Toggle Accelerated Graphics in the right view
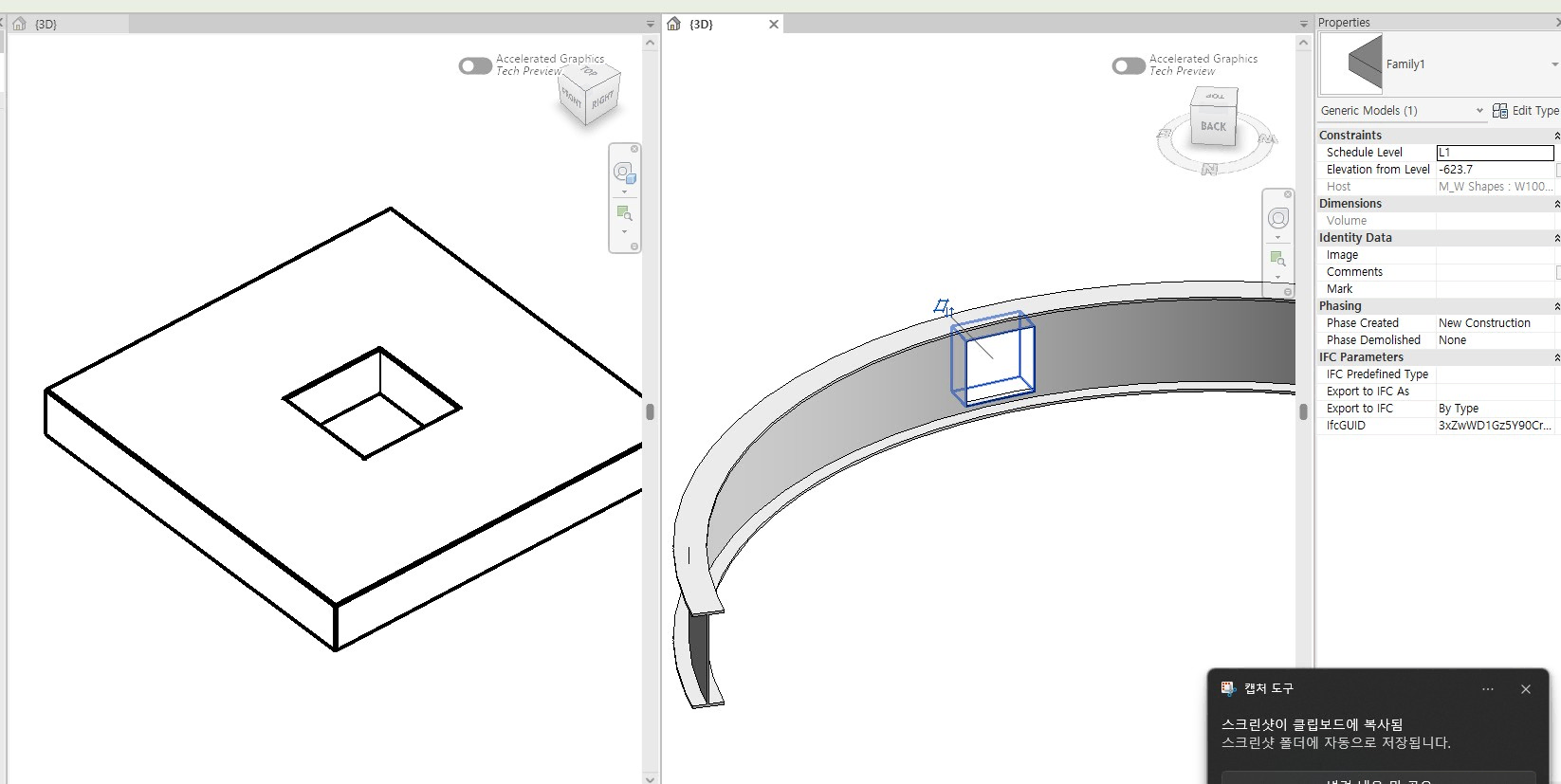 point(1129,65)
